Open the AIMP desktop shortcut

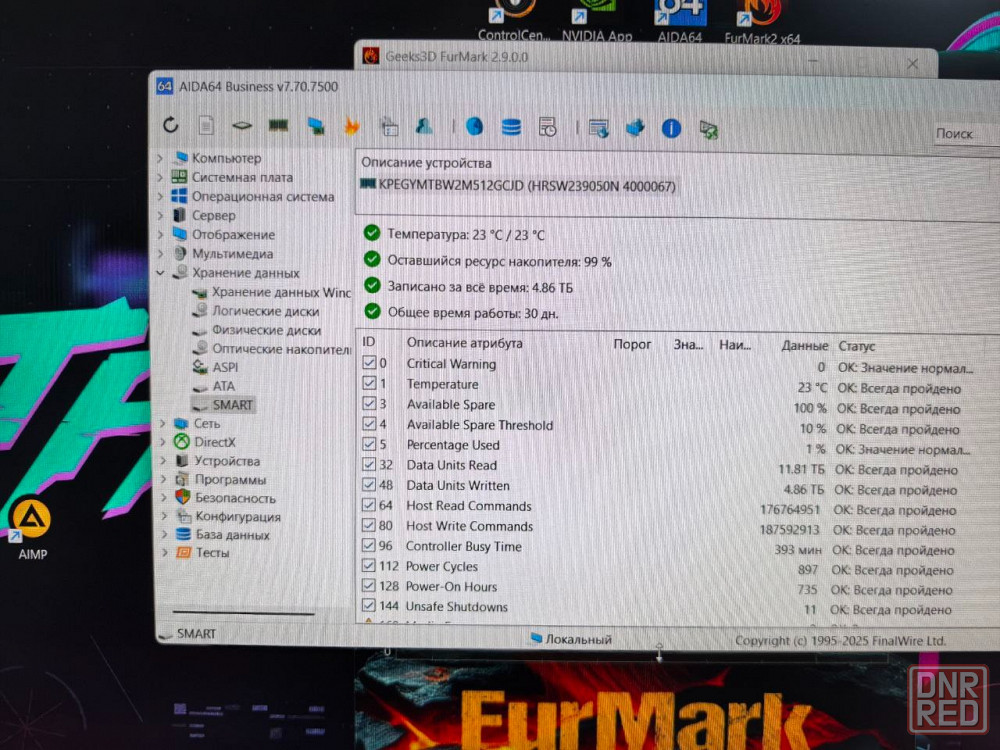[31, 521]
